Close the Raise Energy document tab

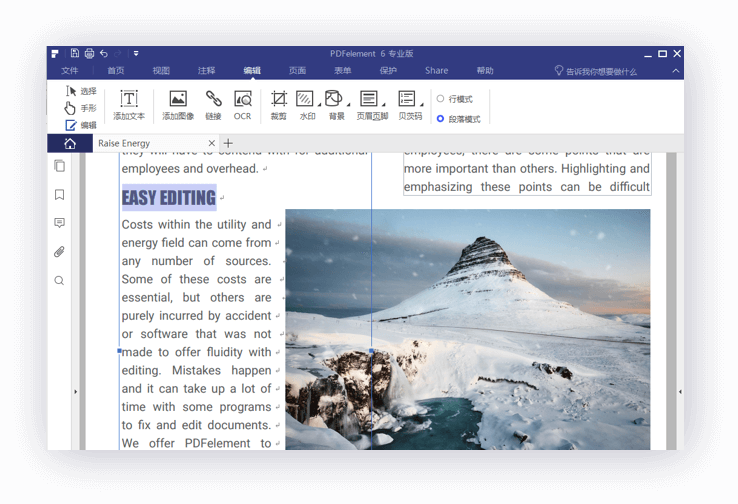point(212,143)
